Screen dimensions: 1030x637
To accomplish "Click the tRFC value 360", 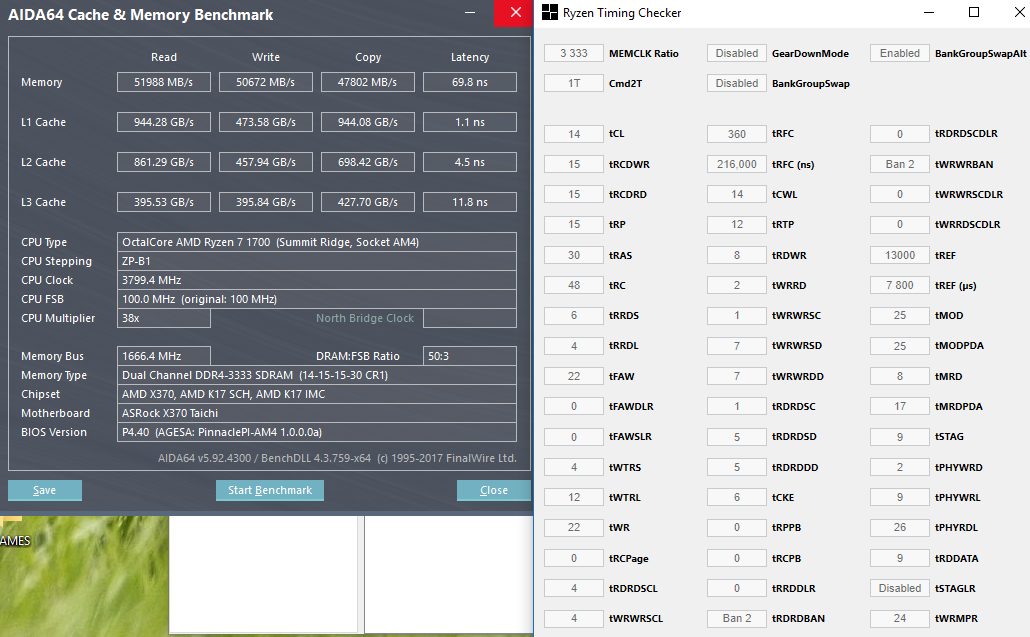I will tap(736, 134).
